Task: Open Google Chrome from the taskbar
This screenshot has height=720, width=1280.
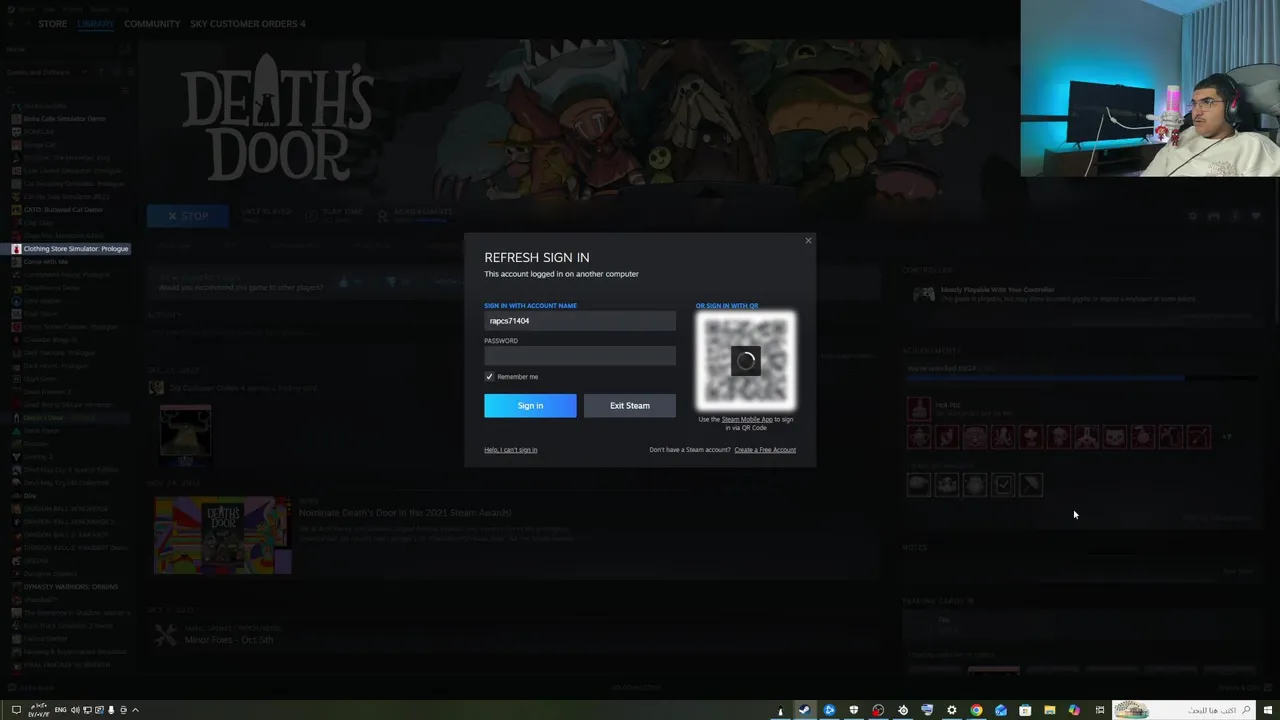Action: [976, 710]
